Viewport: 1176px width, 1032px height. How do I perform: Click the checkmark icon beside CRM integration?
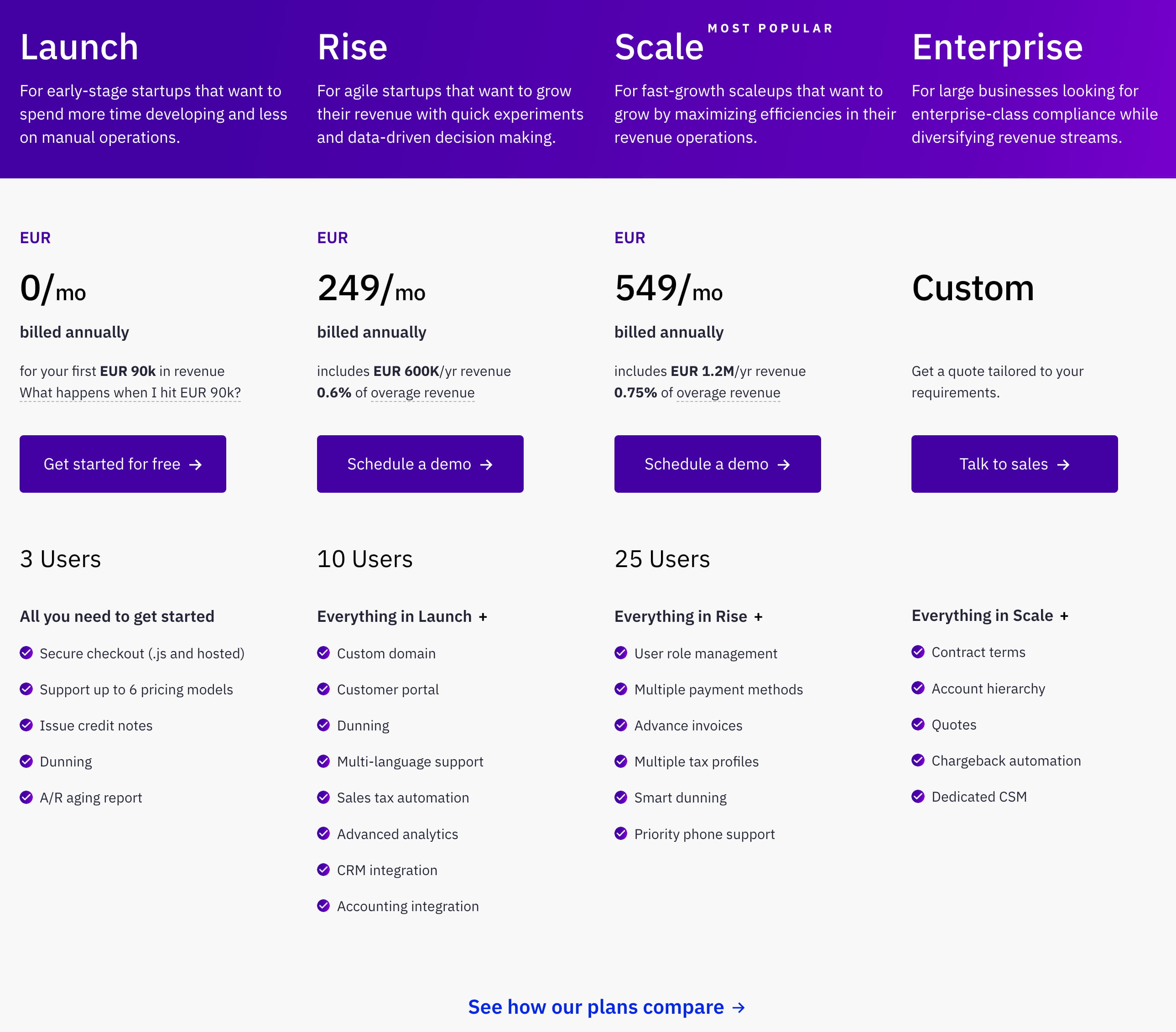[x=323, y=870]
